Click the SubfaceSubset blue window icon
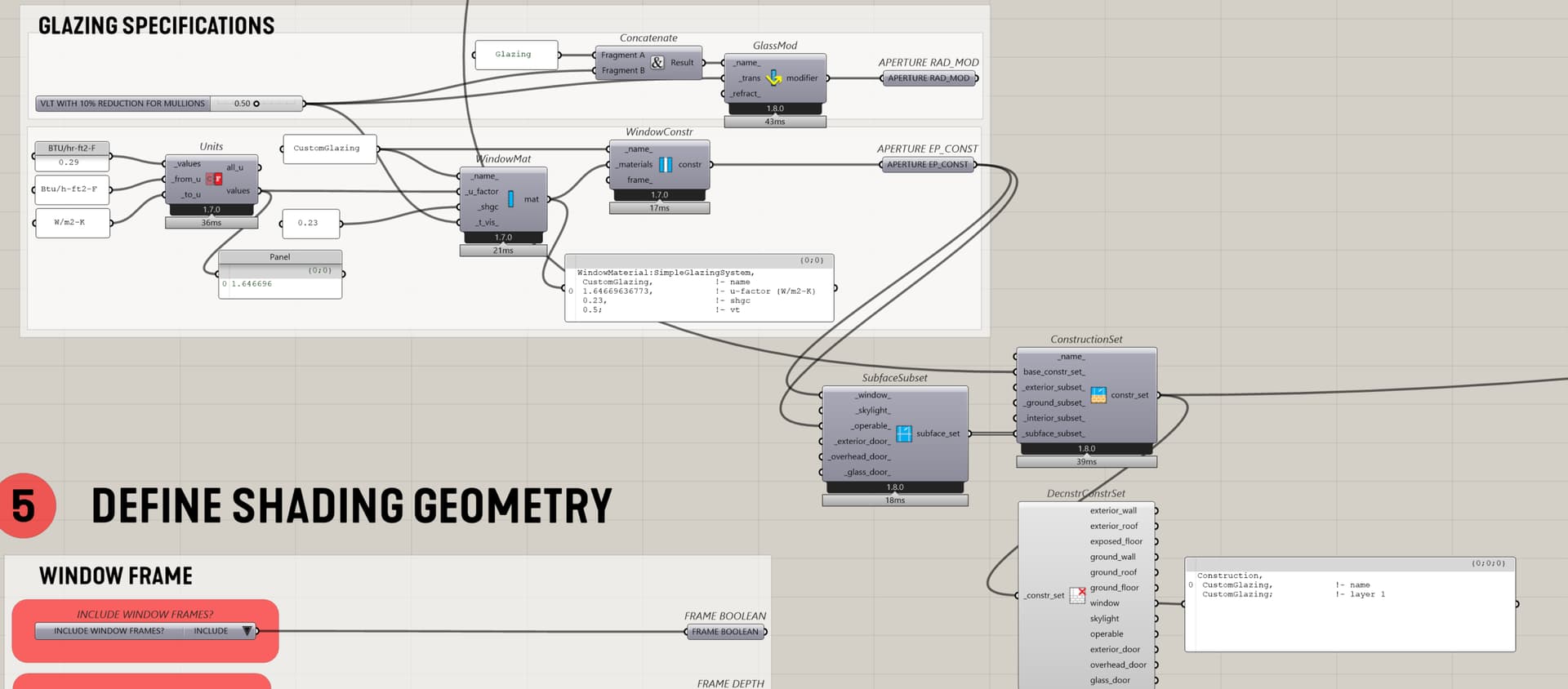This screenshot has height=689, width=1568. coord(903,433)
